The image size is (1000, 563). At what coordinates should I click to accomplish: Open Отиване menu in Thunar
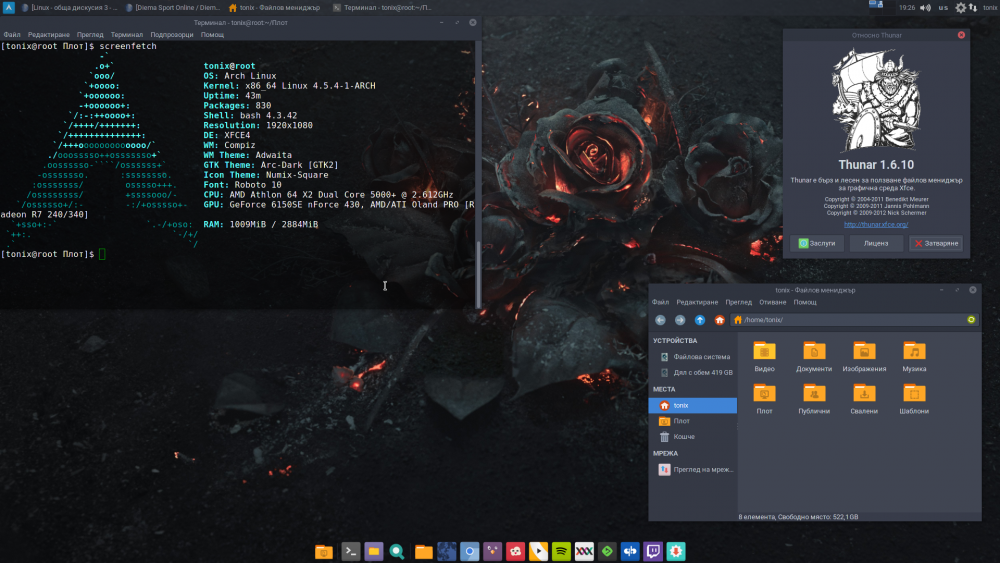772,302
